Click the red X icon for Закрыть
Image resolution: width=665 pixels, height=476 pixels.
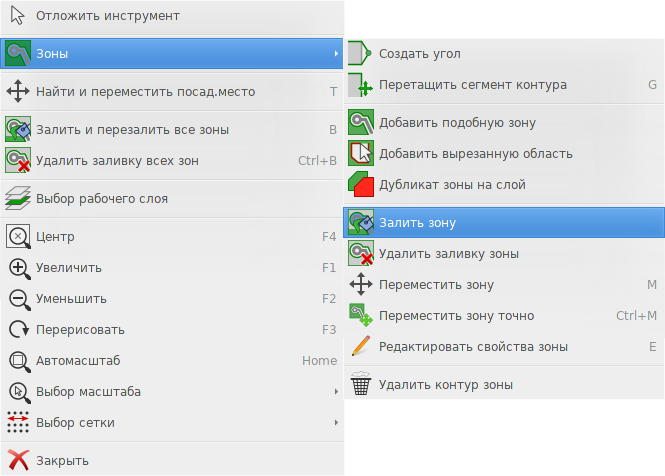(x=18, y=460)
